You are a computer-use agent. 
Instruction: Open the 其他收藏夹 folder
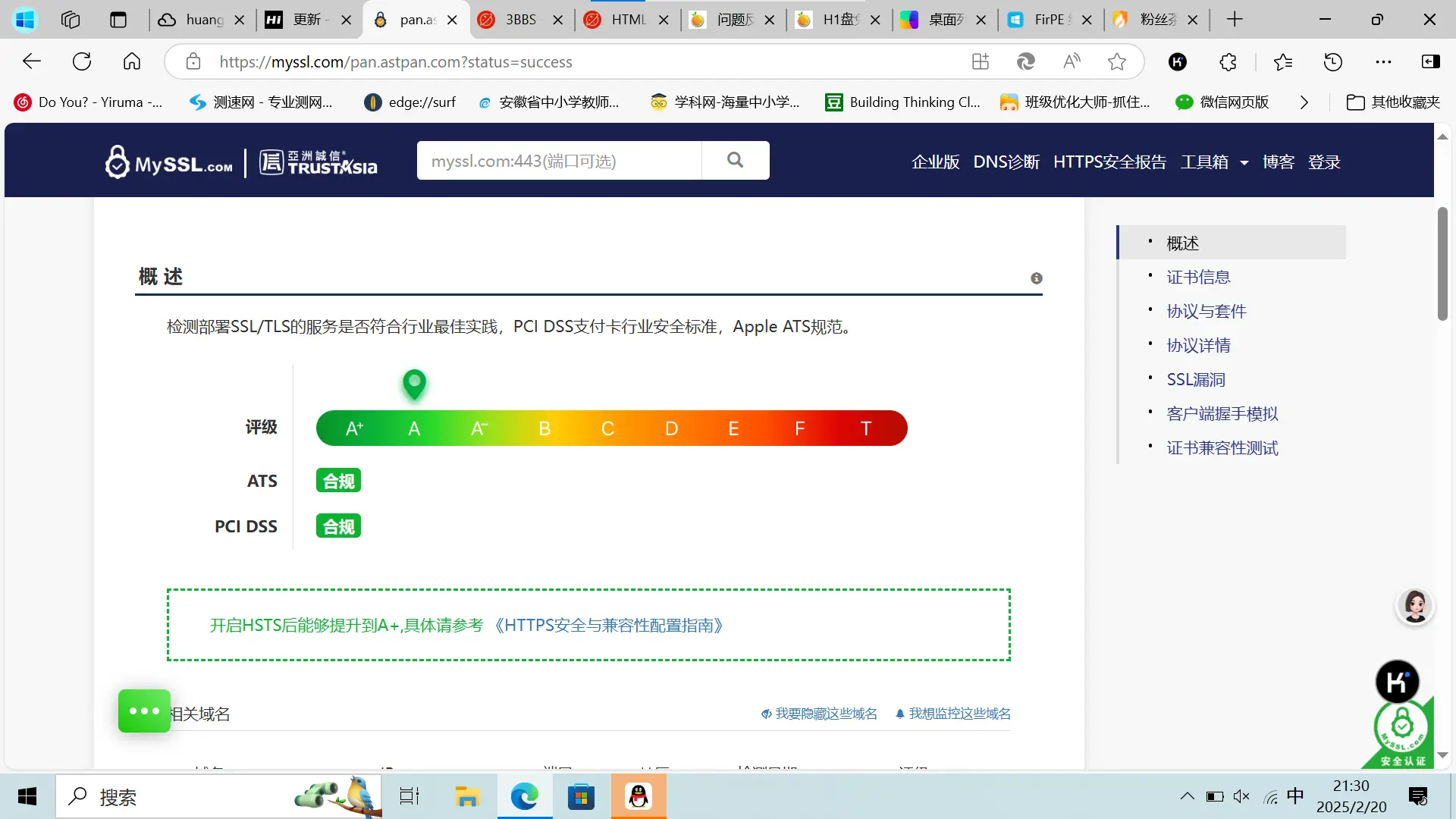1392,102
